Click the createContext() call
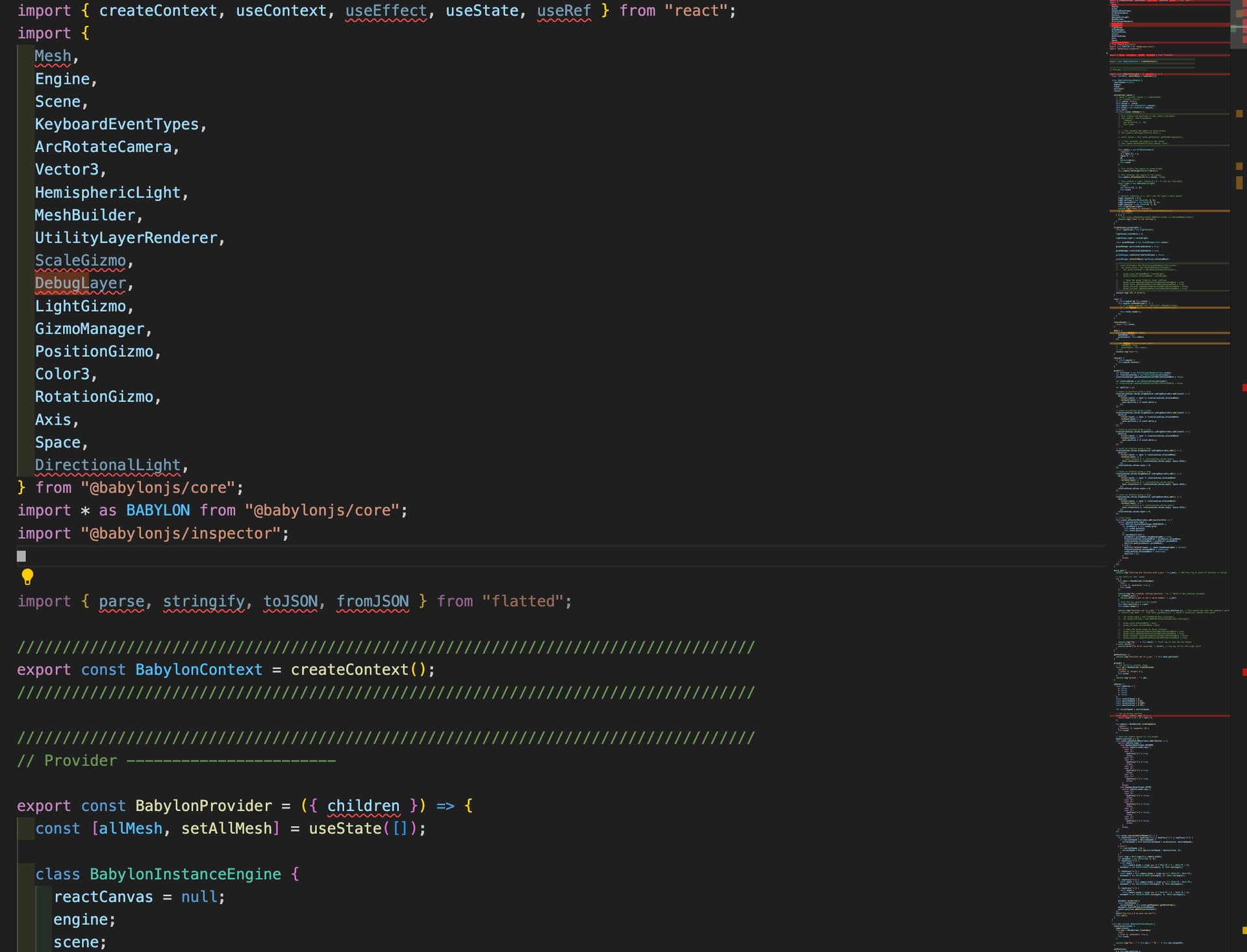 (x=358, y=670)
